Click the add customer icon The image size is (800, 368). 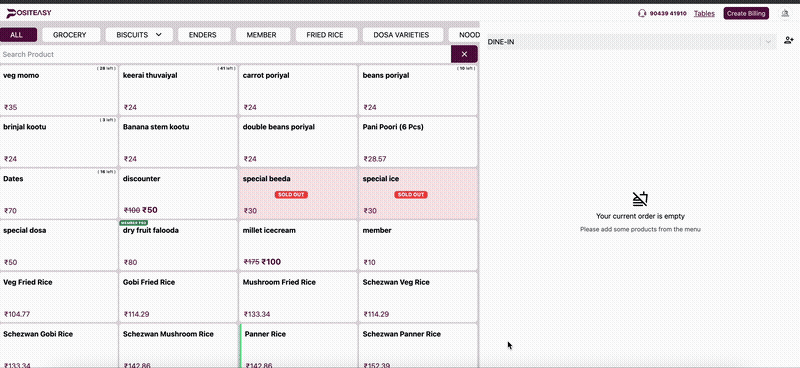789,40
